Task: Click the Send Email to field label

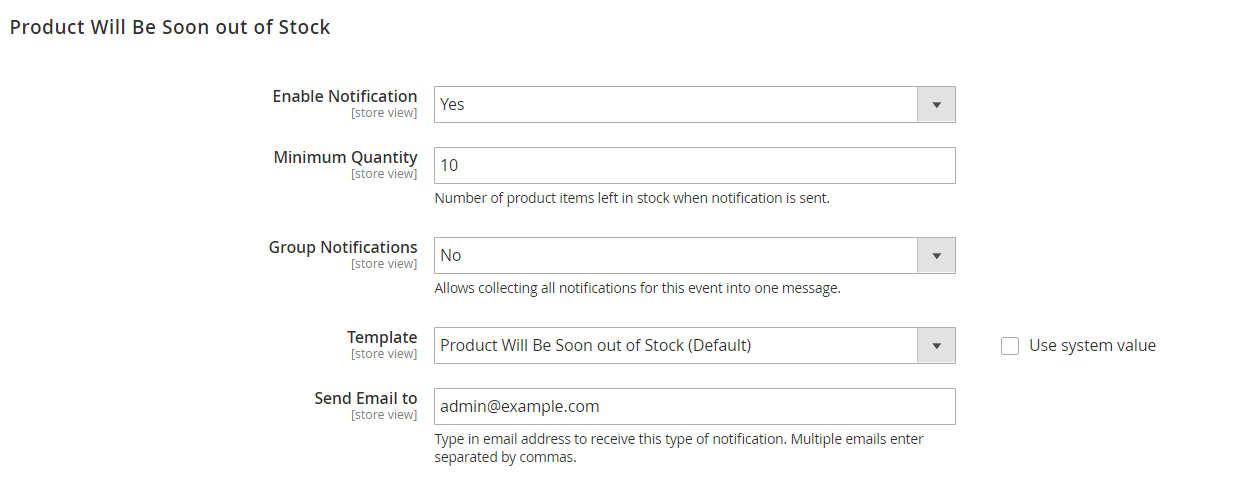Action: click(366, 398)
